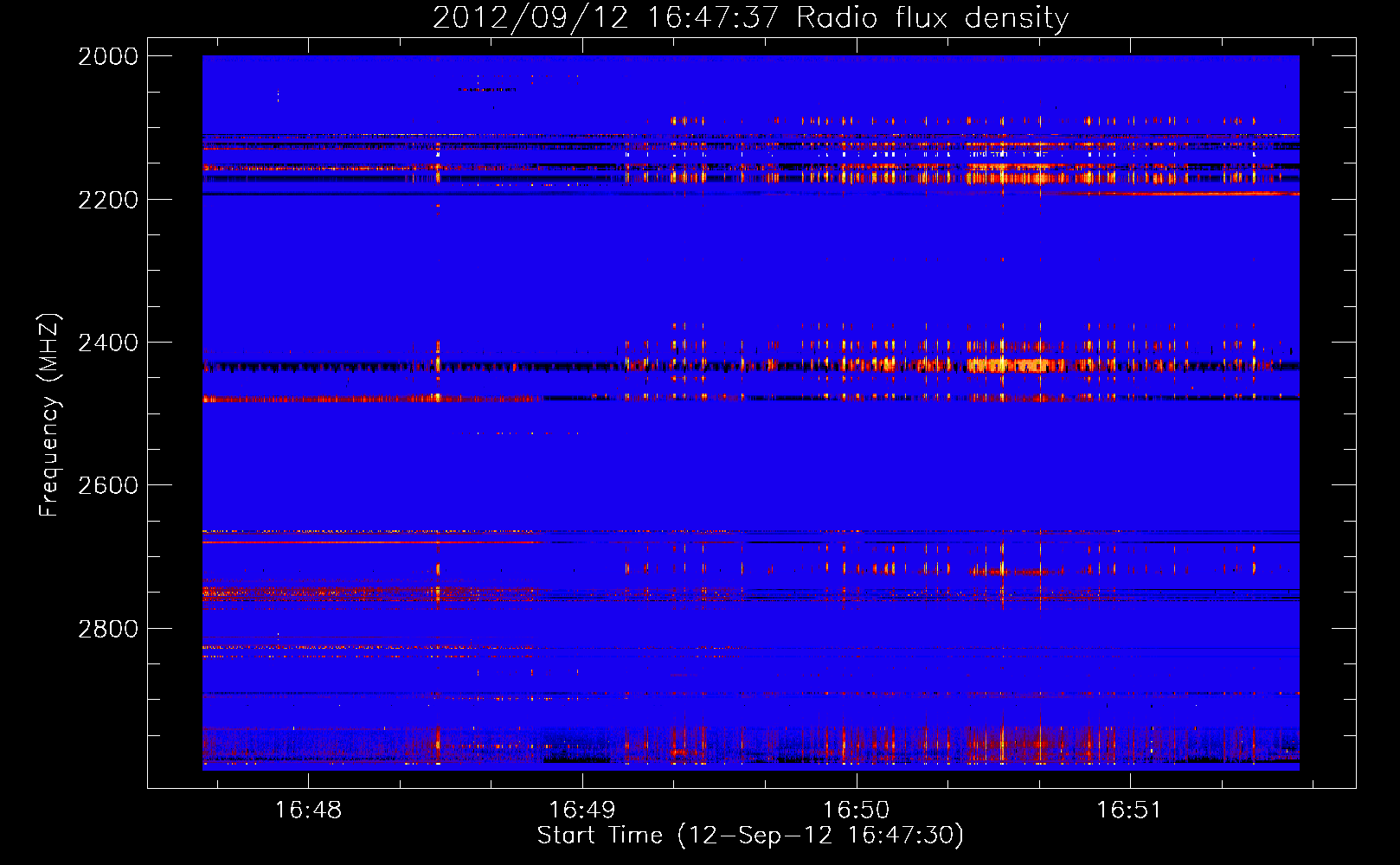This screenshot has height=865, width=1400.
Task: Click the 2400 frequency tick label
Action: (108, 343)
